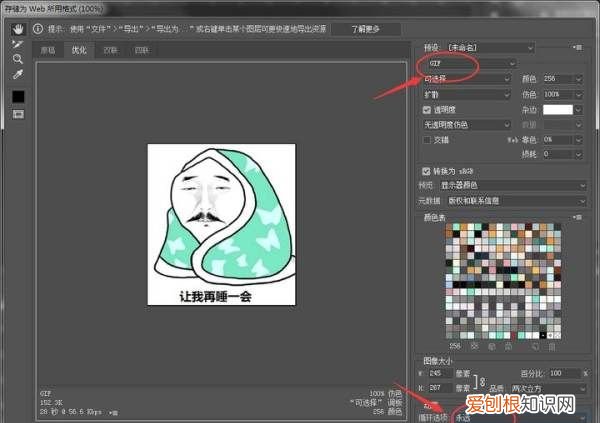
Task: Switch to the 四联 4-up tab
Action: pyautogui.click(x=141, y=50)
